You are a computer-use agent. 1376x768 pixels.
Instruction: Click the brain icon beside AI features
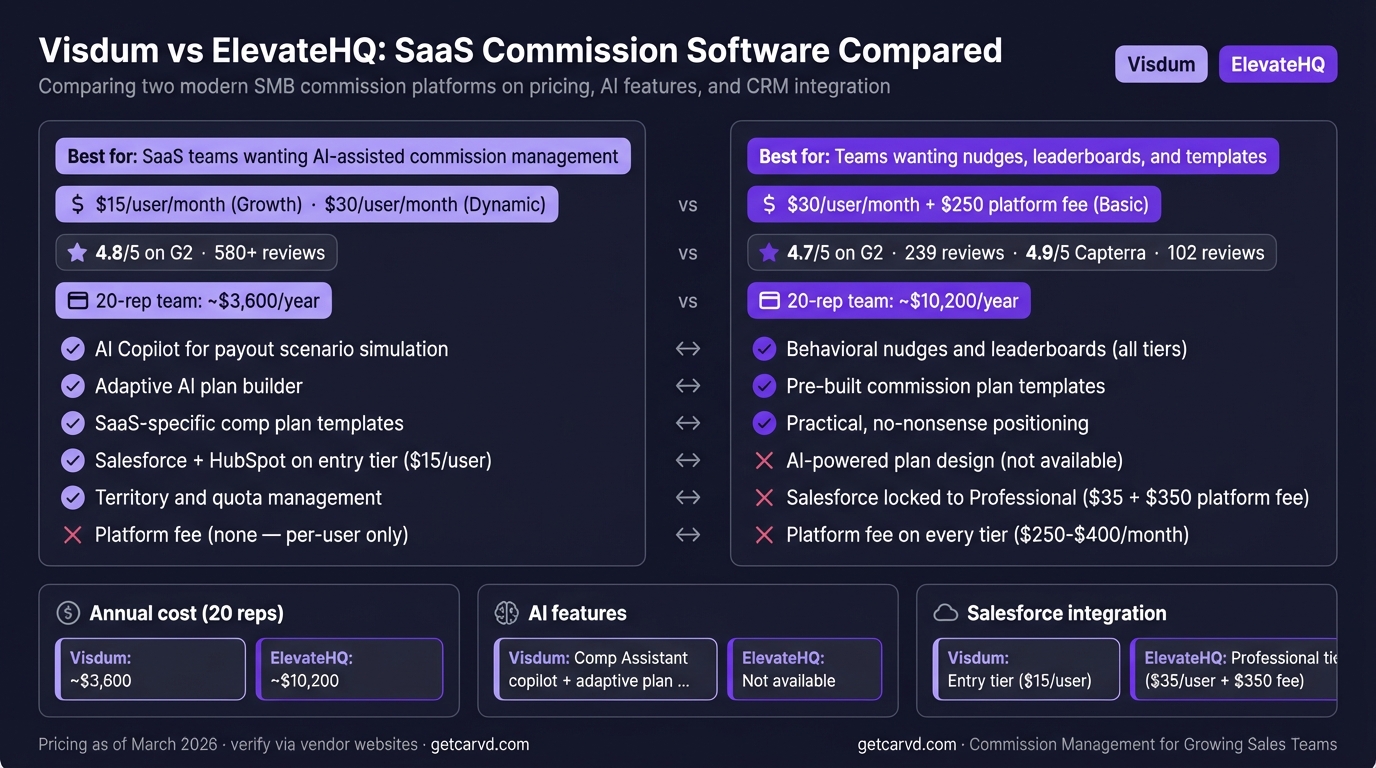pos(507,613)
